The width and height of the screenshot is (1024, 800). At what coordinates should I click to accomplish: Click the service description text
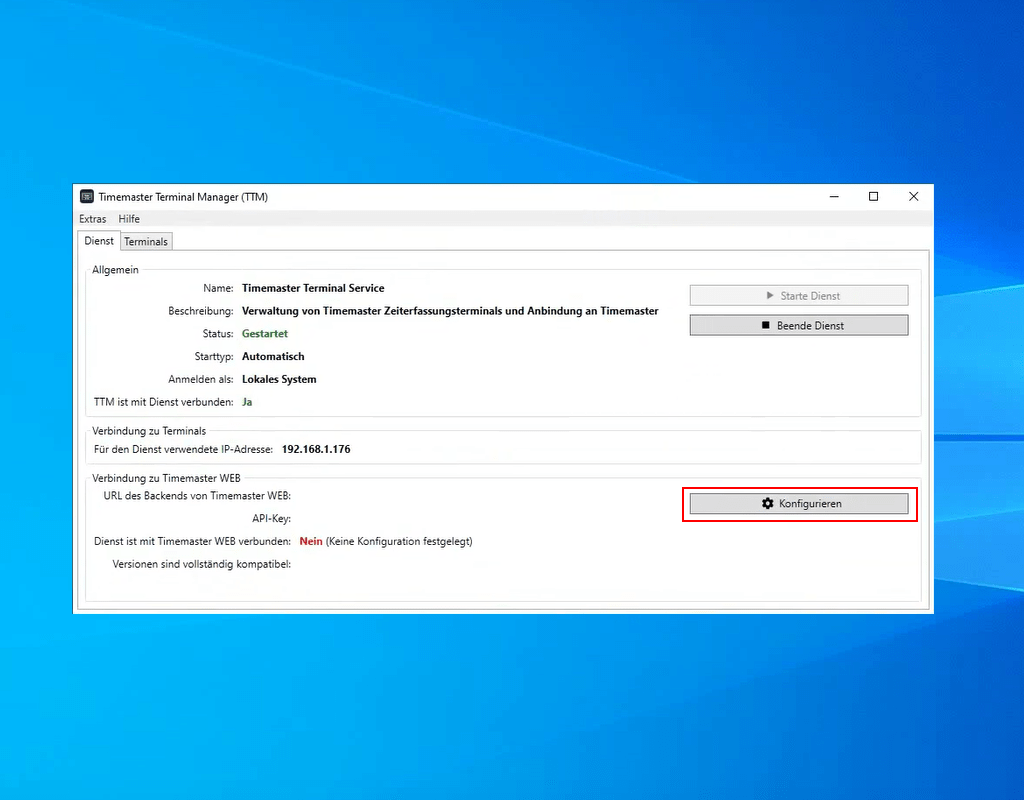point(450,311)
